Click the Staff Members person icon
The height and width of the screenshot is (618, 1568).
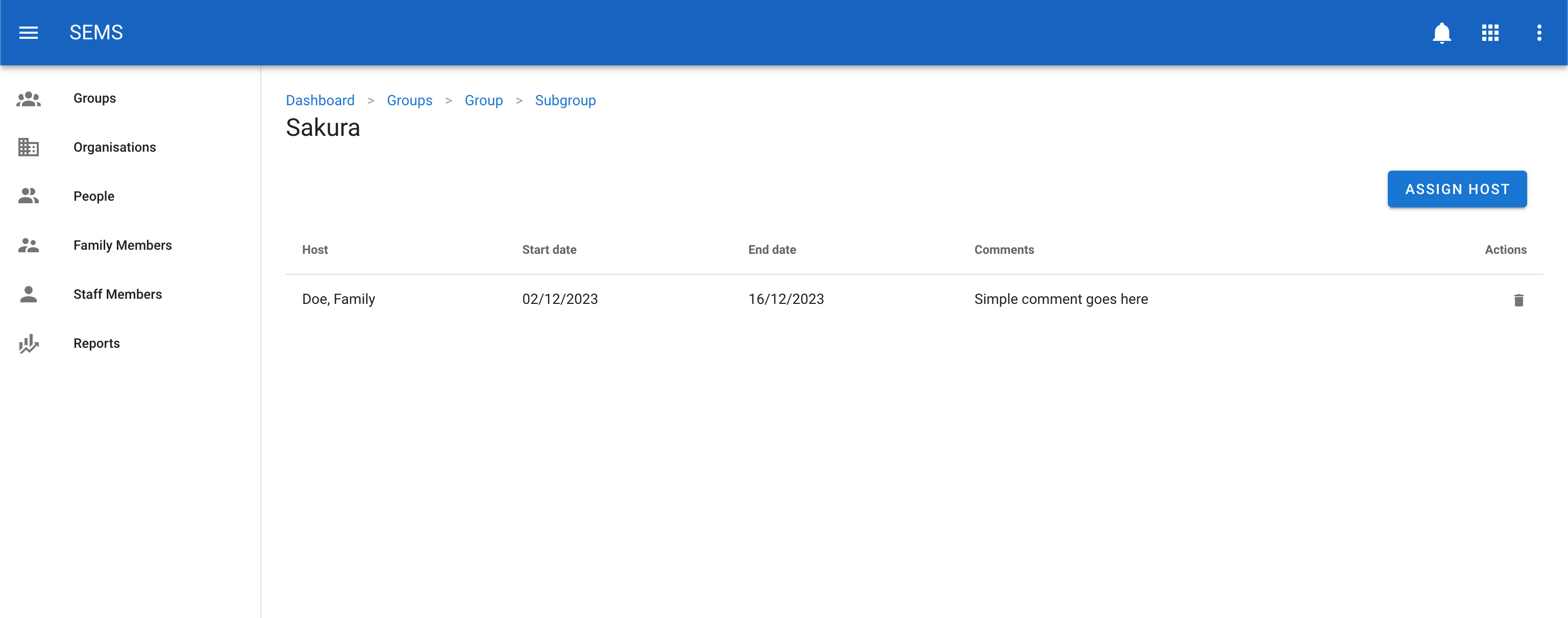[x=29, y=294]
